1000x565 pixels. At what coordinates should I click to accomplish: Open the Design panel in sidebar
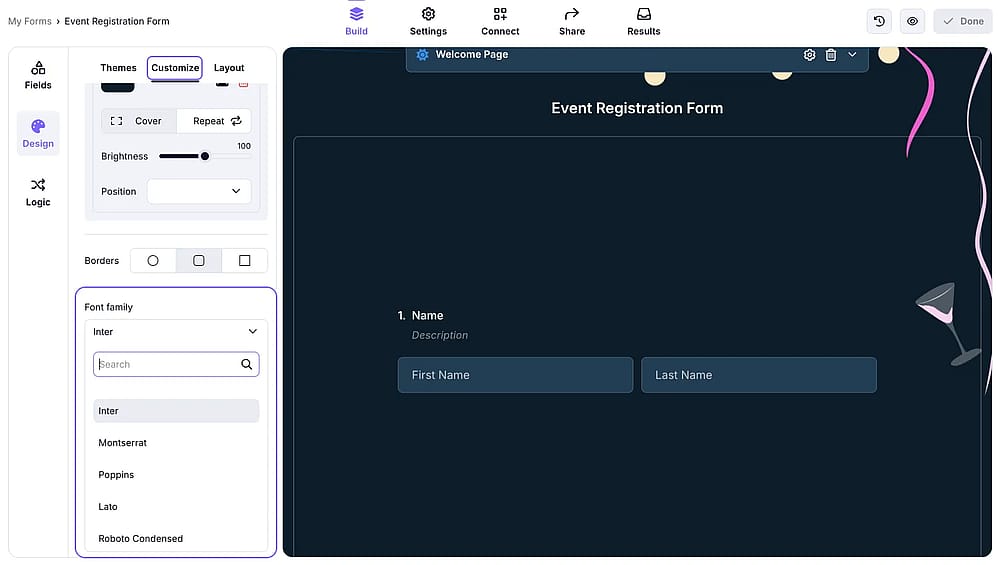click(38, 134)
